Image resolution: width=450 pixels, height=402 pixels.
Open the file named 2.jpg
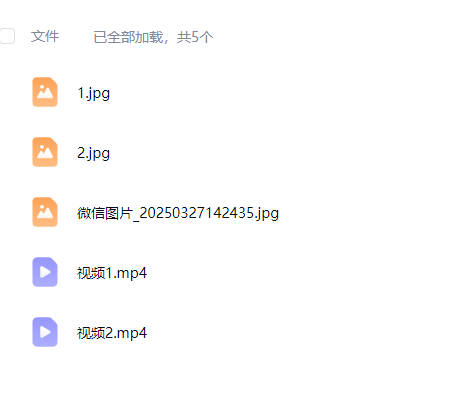click(x=94, y=153)
